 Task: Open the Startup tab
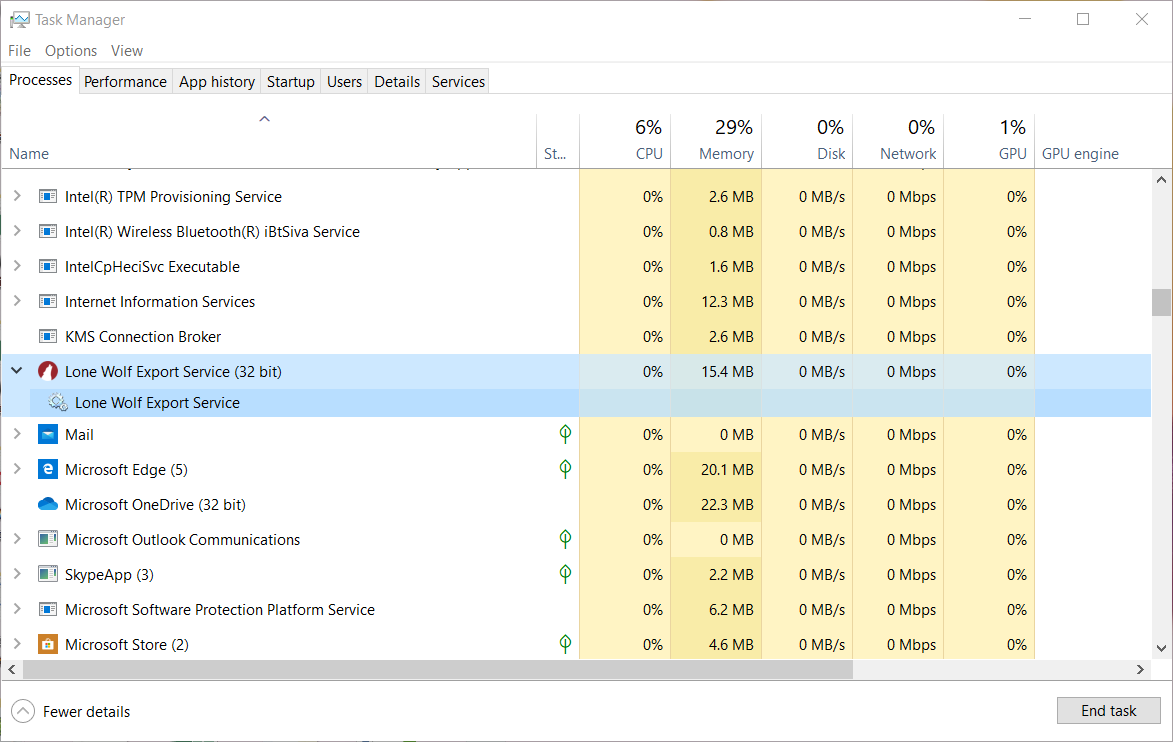coord(291,82)
